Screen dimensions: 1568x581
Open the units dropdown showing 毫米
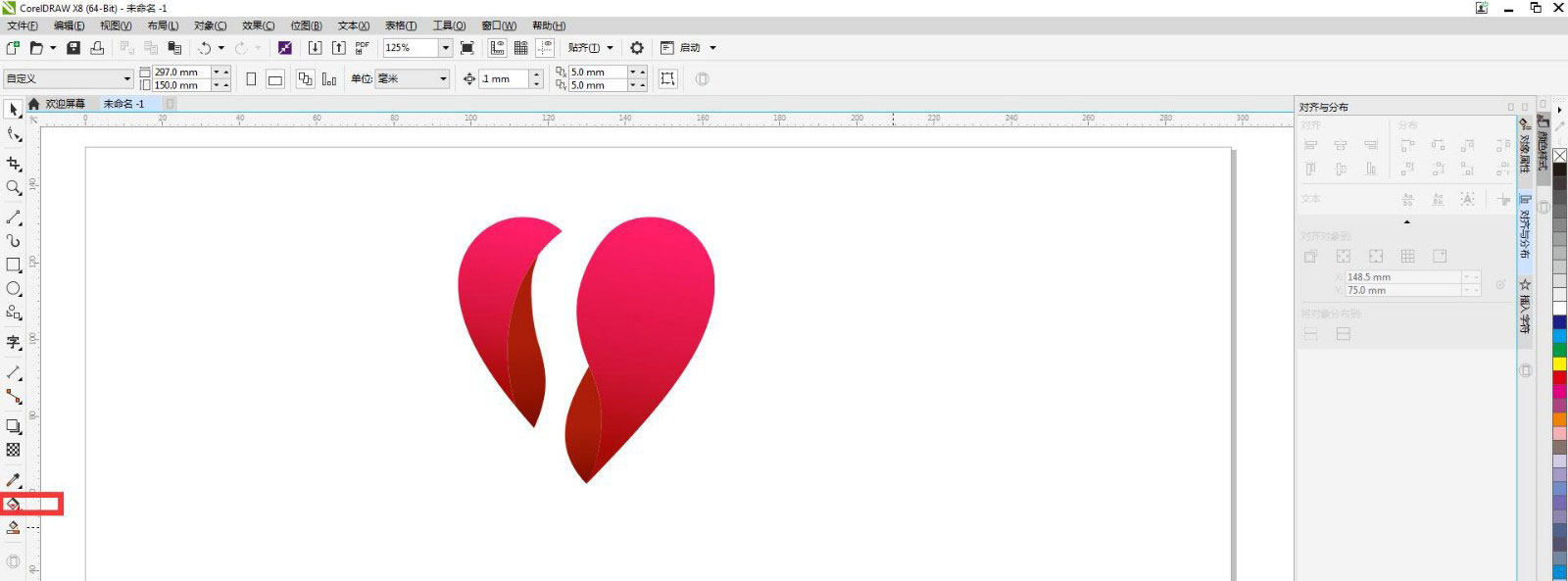pyautogui.click(x=443, y=79)
